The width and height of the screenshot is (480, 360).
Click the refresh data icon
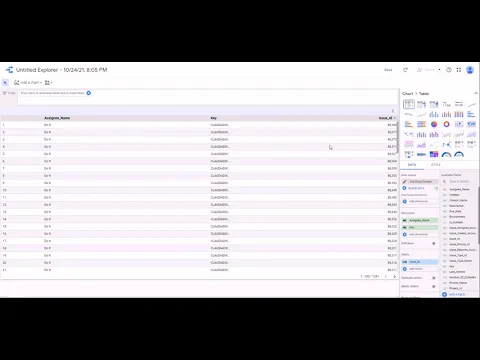tap(405, 70)
